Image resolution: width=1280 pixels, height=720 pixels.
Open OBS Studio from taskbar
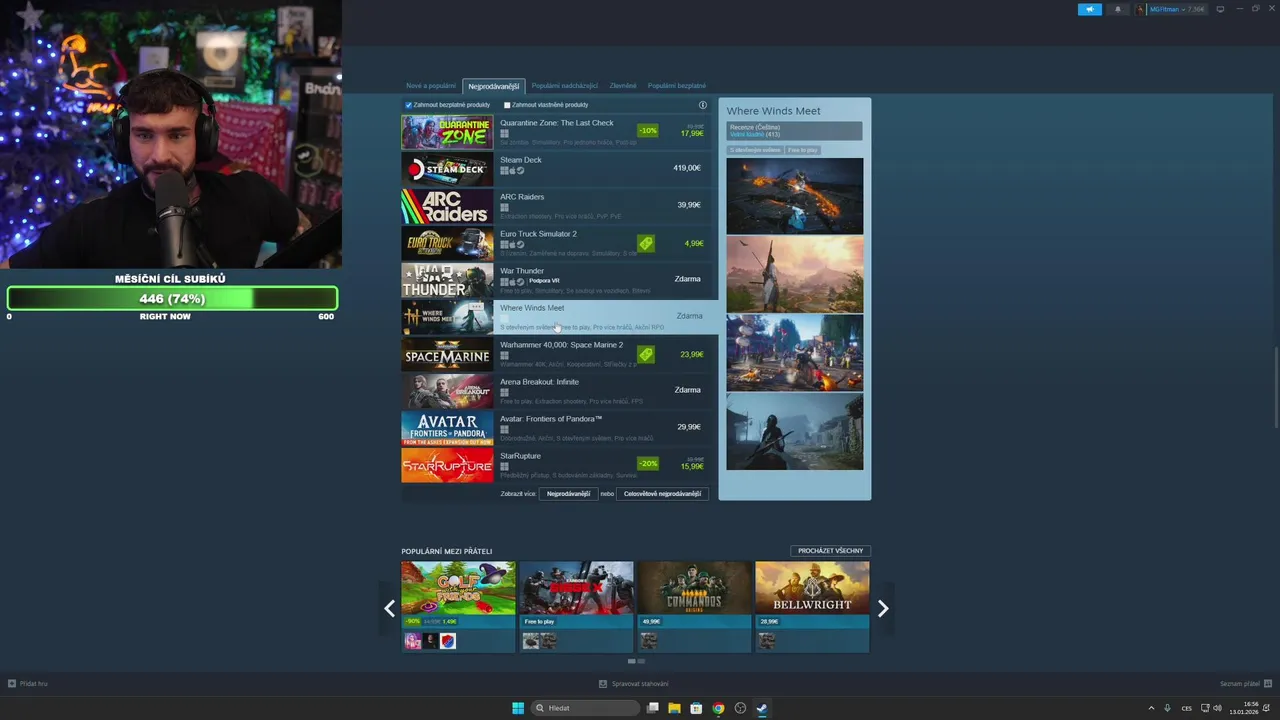tap(740, 708)
